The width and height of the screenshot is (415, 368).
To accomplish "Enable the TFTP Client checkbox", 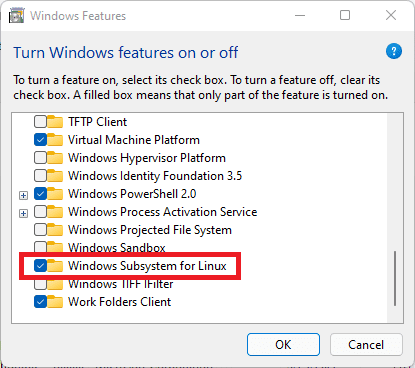I will pos(40,122).
